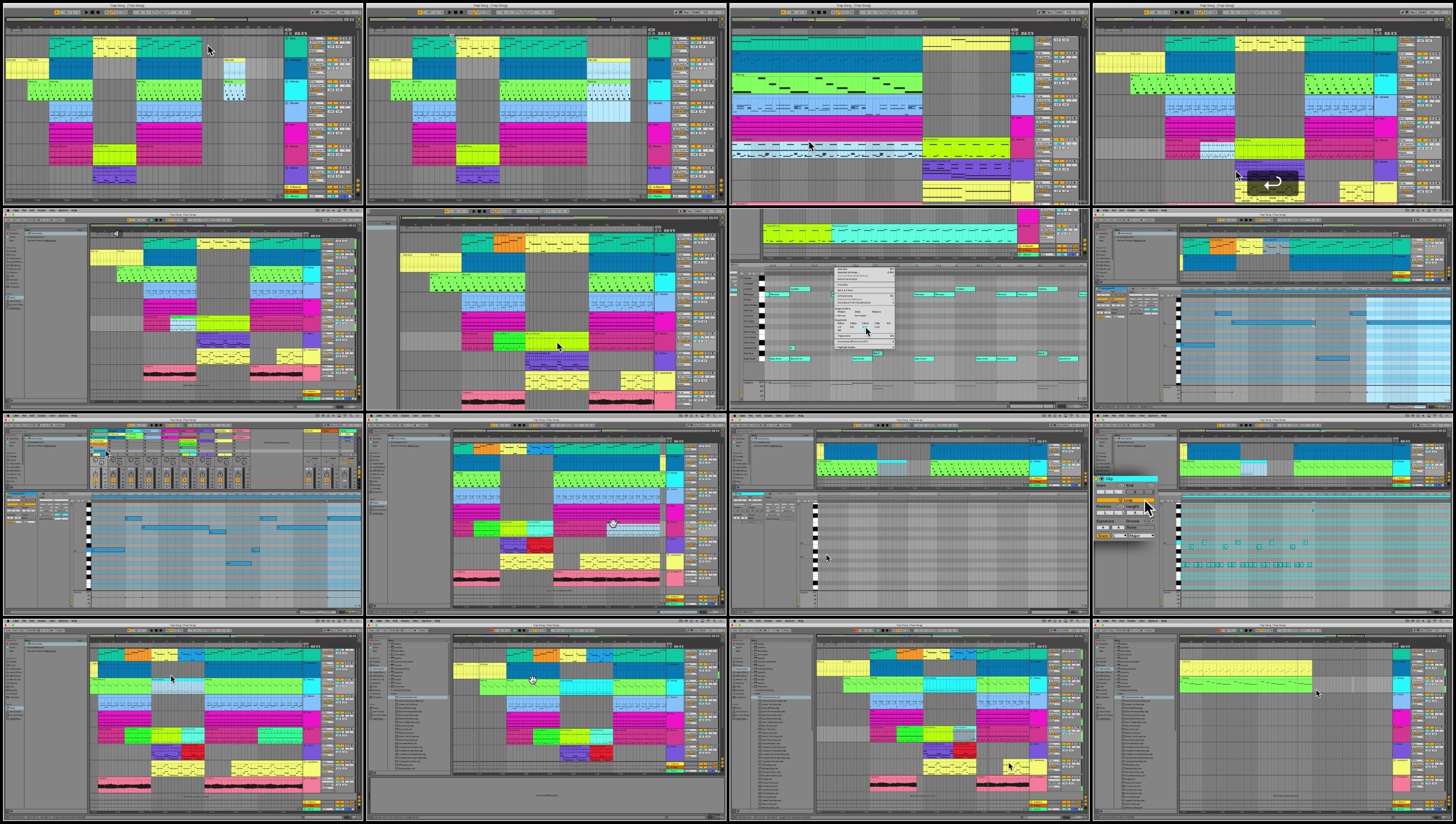Select Quantize Settings in the context menu
This screenshot has width=1456, height=824.
coord(848,272)
